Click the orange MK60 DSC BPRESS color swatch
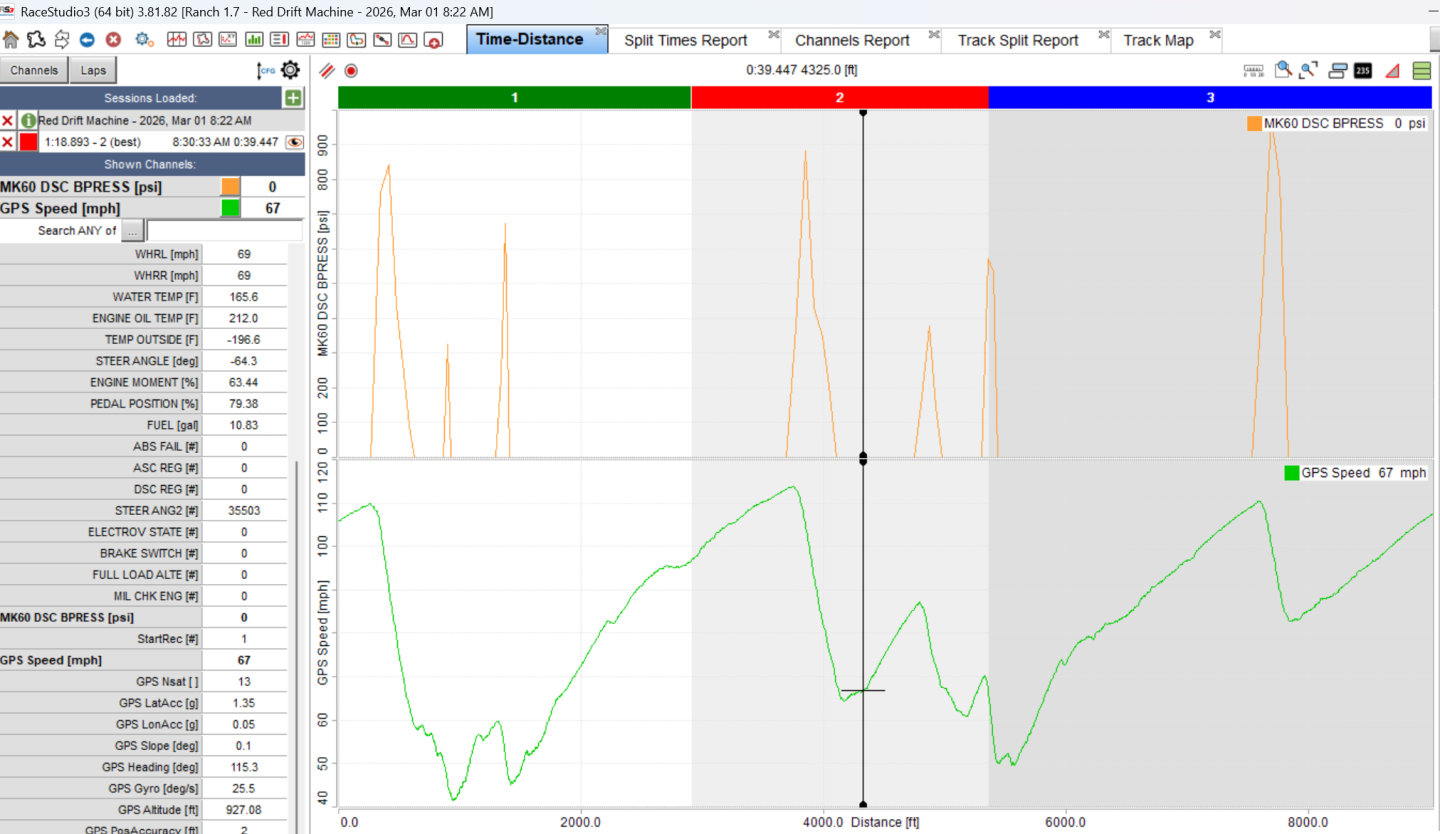The image size is (1440, 834). point(230,187)
